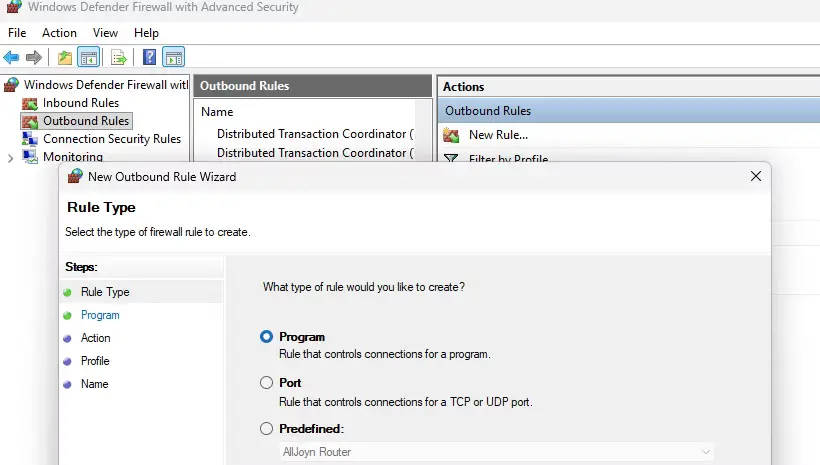Screen dimensions: 820x465
Task: Open the View menu
Action: click(x=105, y=33)
